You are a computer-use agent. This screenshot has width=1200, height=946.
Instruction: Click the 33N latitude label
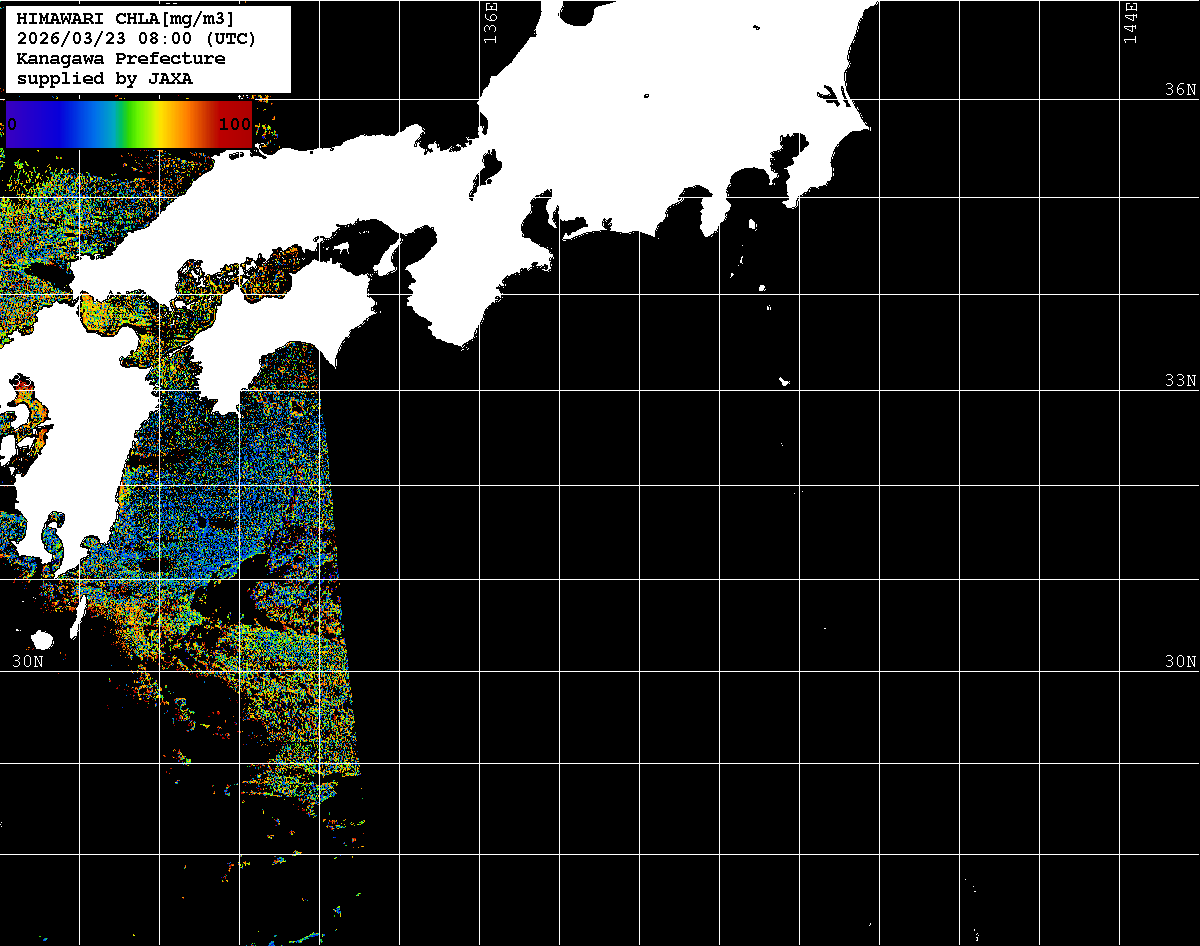point(1180,381)
